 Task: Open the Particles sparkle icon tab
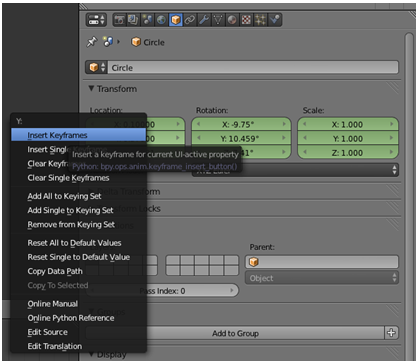click(x=261, y=20)
